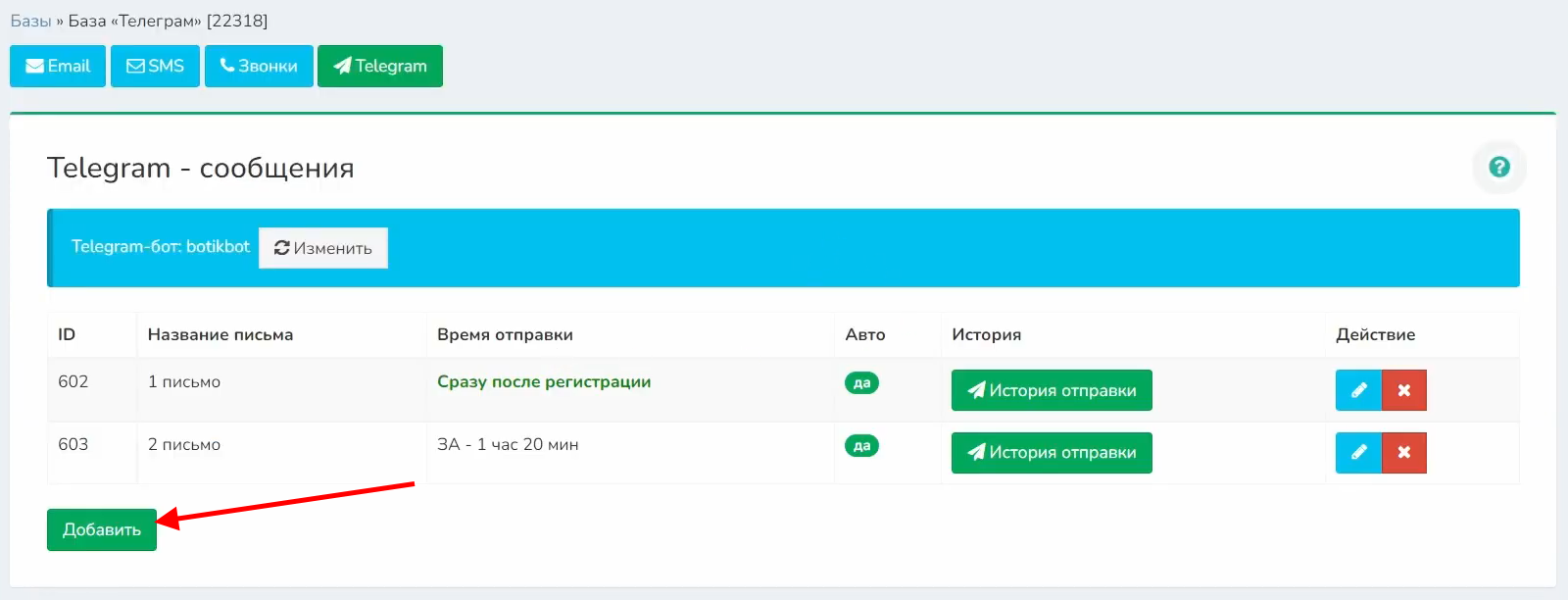The image size is (1568, 600).
Task: Click the Название письма column header
Action: pyautogui.click(x=220, y=334)
